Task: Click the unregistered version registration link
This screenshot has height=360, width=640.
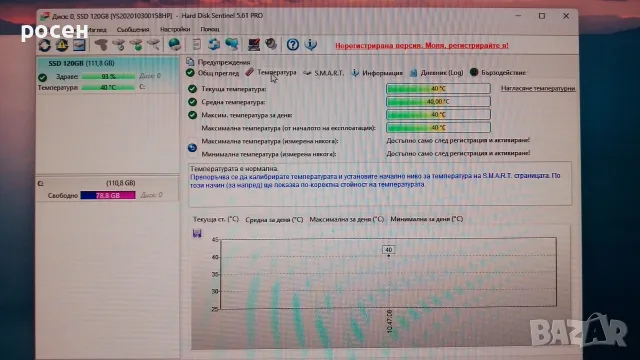Action: 422,45
